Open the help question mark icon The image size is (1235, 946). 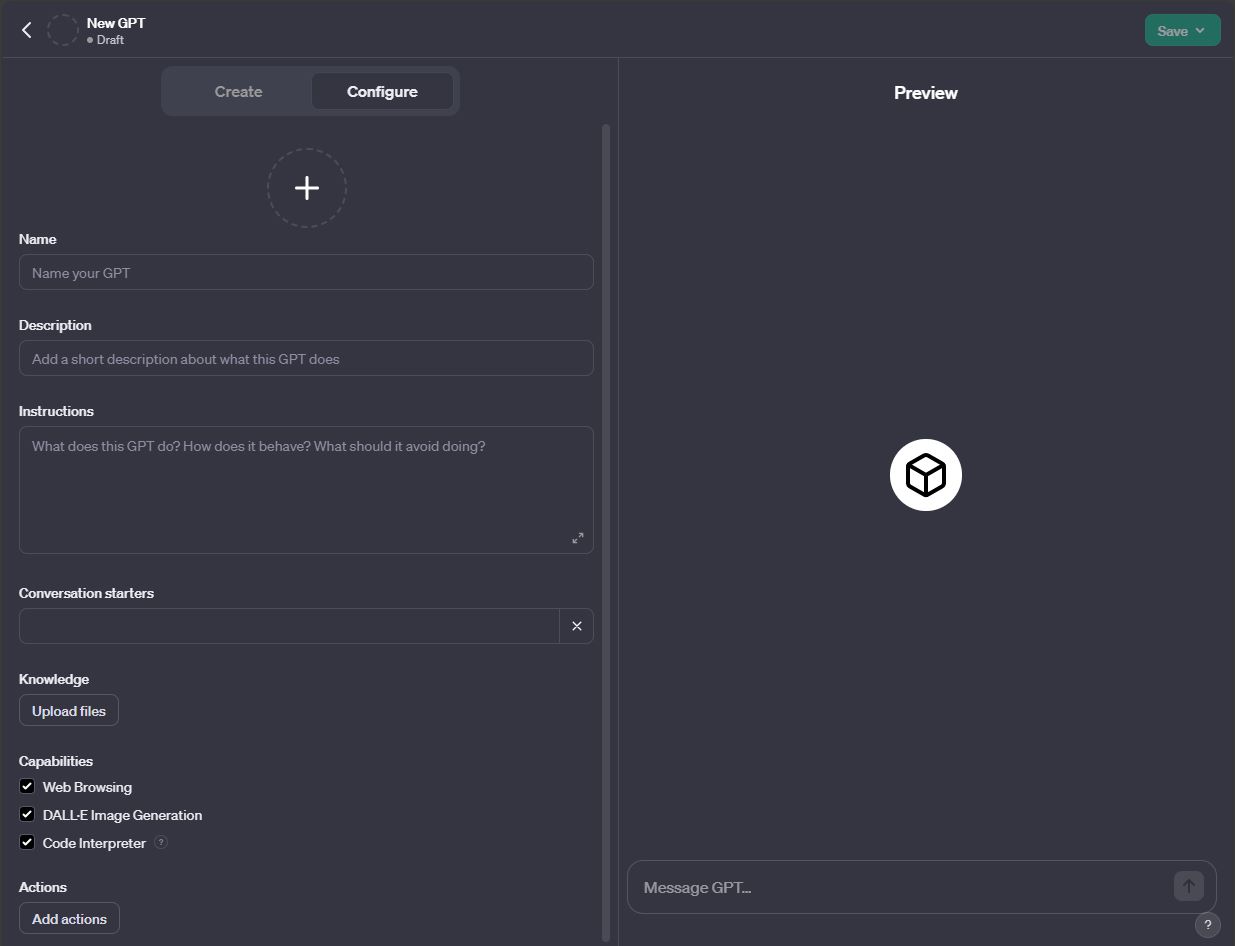coord(1207,924)
